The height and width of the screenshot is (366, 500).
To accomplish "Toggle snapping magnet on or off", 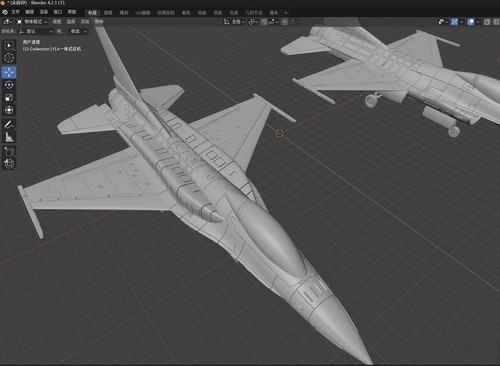I will [264, 22].
